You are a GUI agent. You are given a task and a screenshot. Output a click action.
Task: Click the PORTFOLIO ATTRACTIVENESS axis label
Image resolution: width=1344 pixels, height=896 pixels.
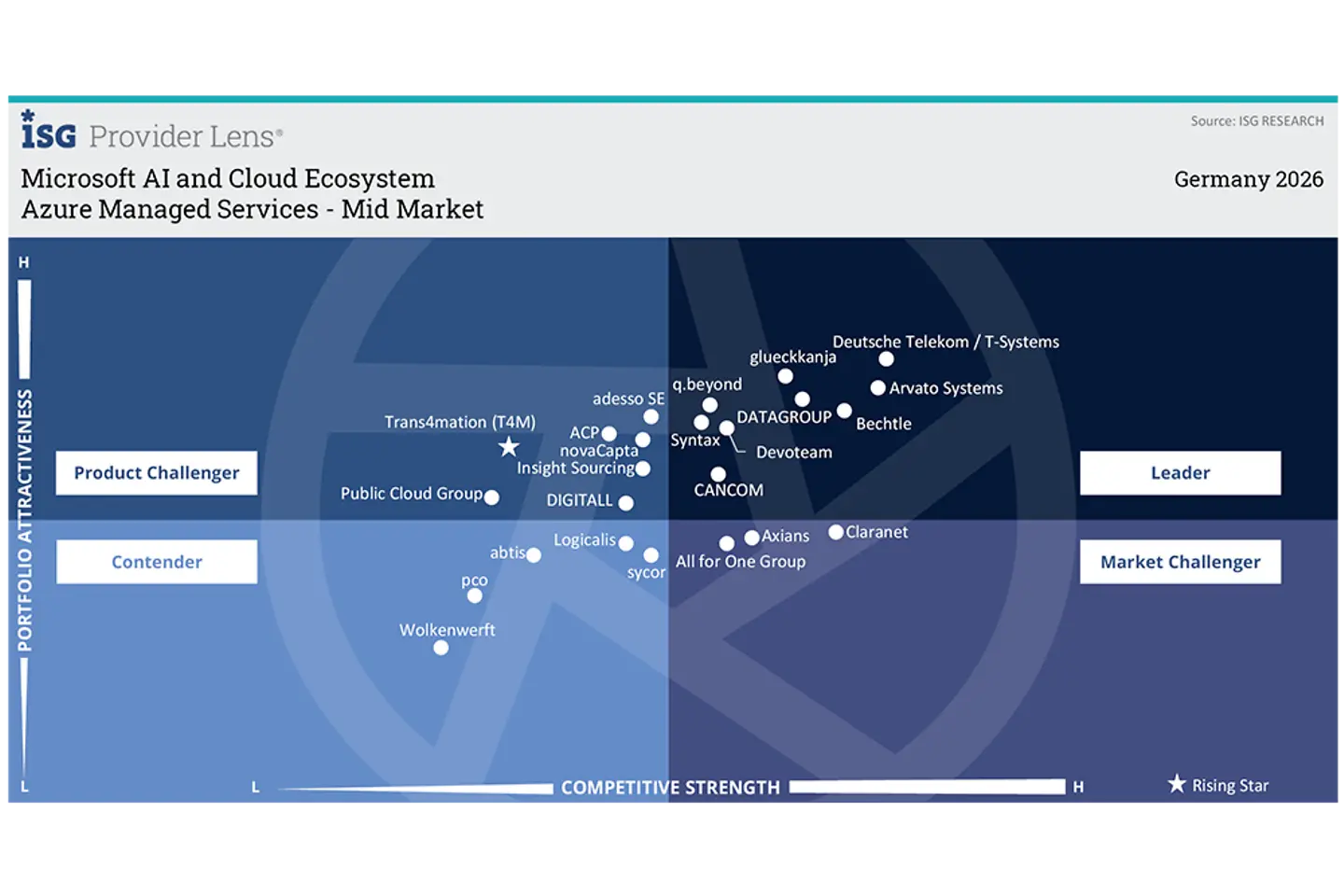tap(24, 521)
